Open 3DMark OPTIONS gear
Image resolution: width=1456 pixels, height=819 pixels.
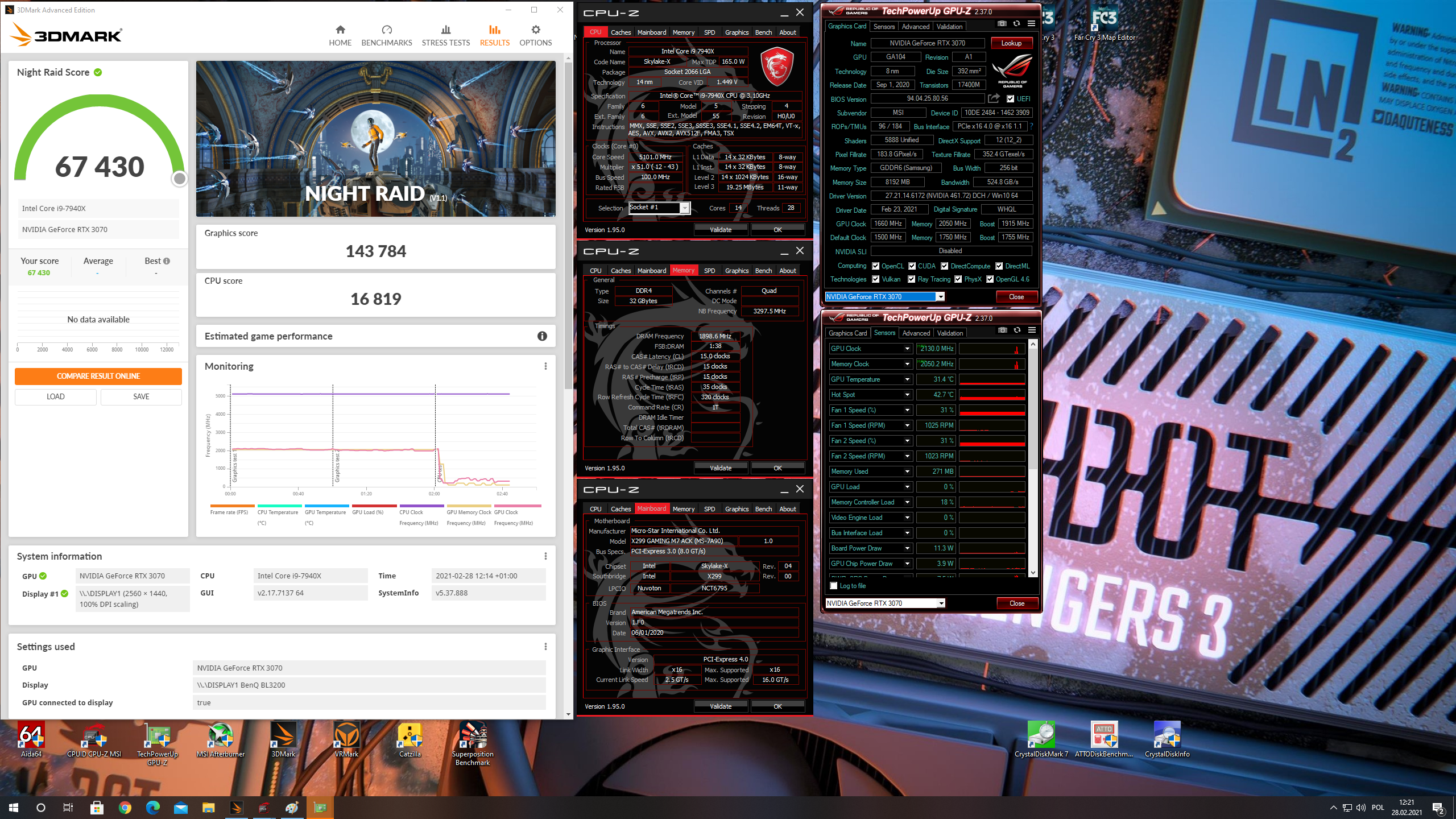tap(535, 35)
